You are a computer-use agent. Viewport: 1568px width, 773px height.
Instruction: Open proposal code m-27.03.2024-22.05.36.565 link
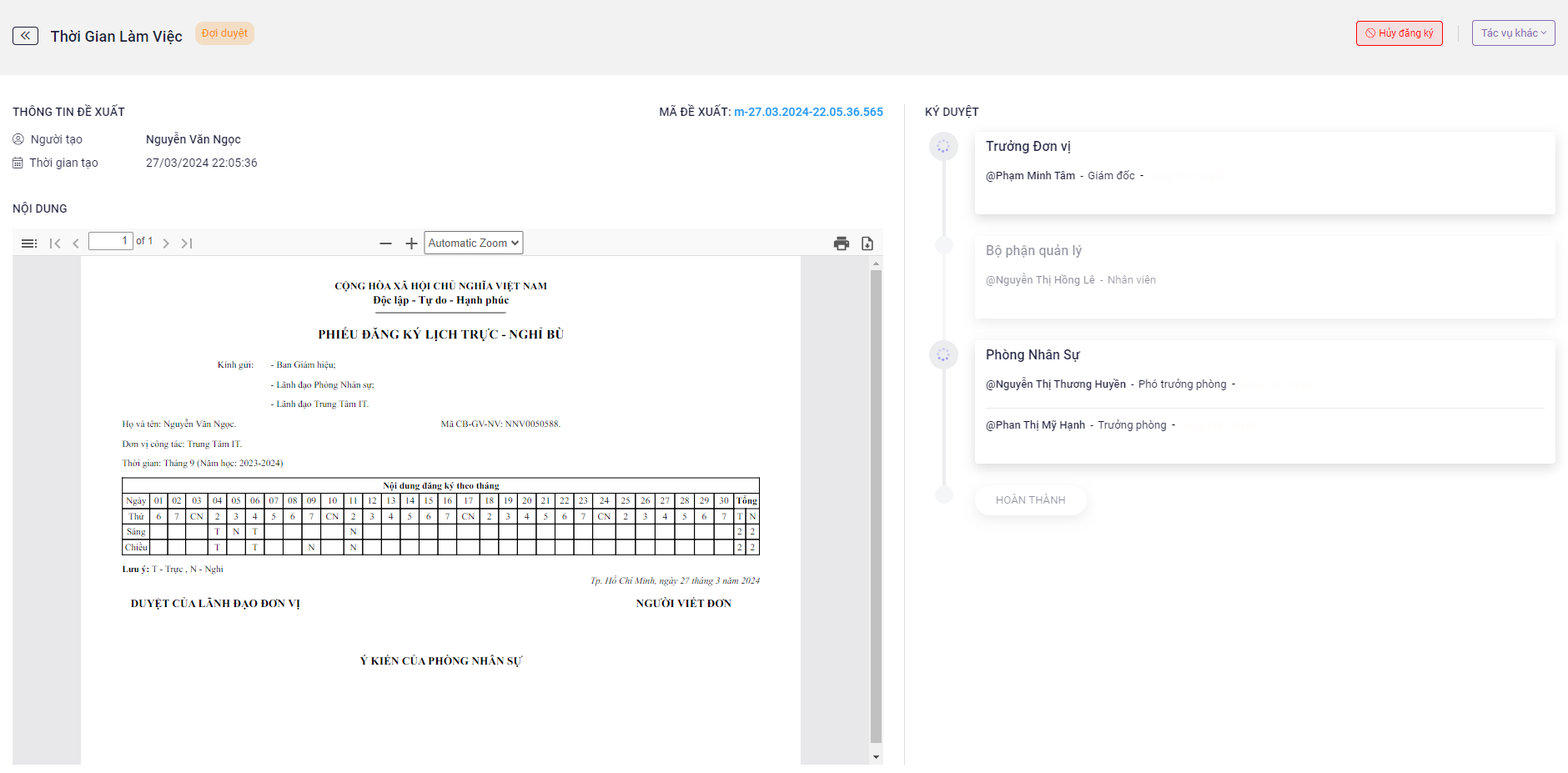click(807, 112)
